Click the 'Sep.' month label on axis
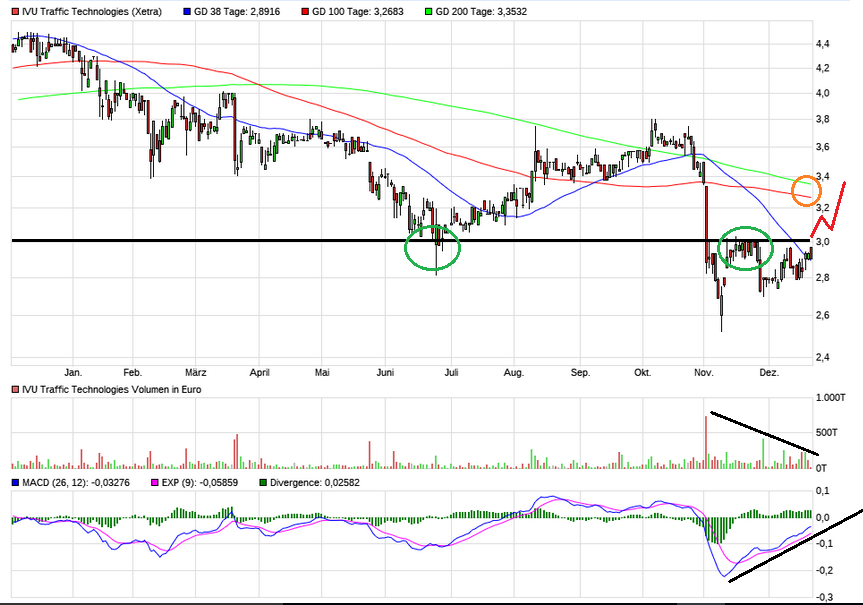This screenshot has width=863, height=605. 580,373
